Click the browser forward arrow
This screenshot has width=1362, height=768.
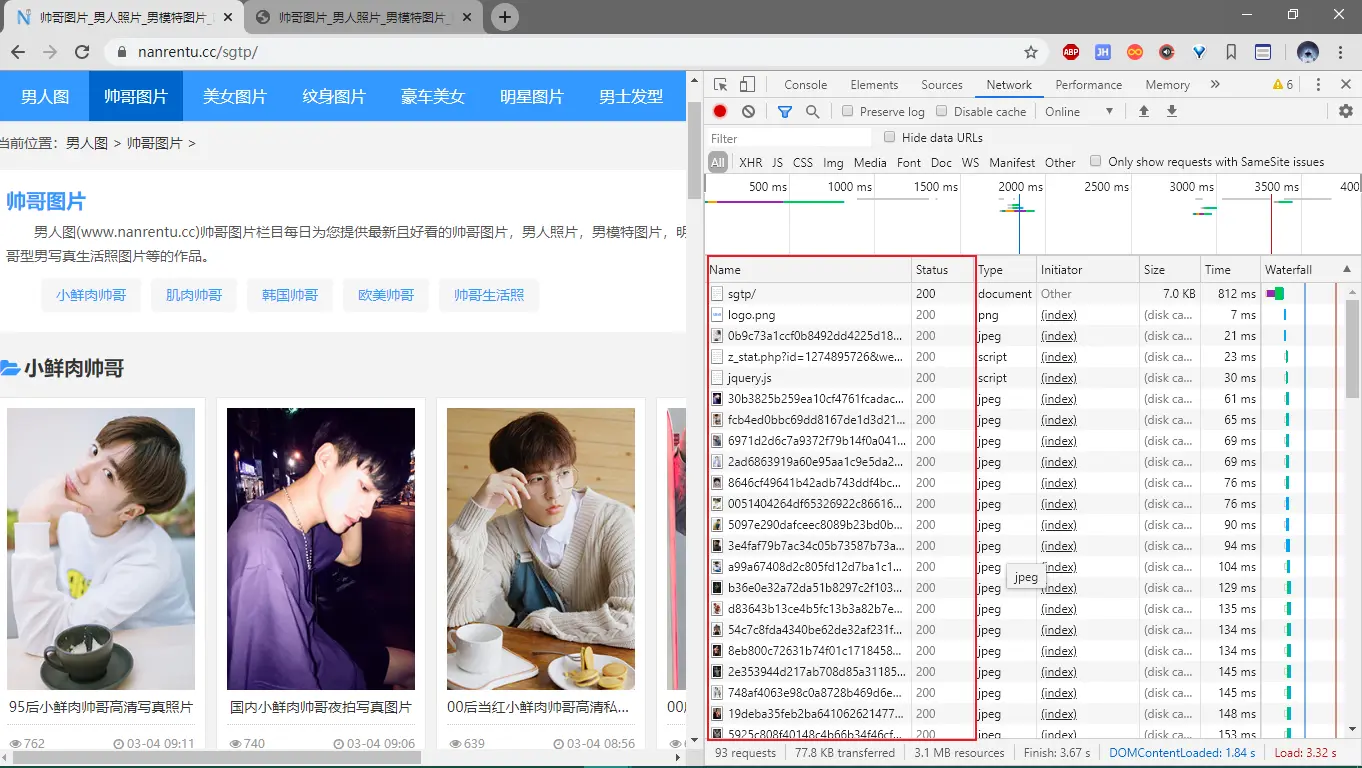point(50,52)
